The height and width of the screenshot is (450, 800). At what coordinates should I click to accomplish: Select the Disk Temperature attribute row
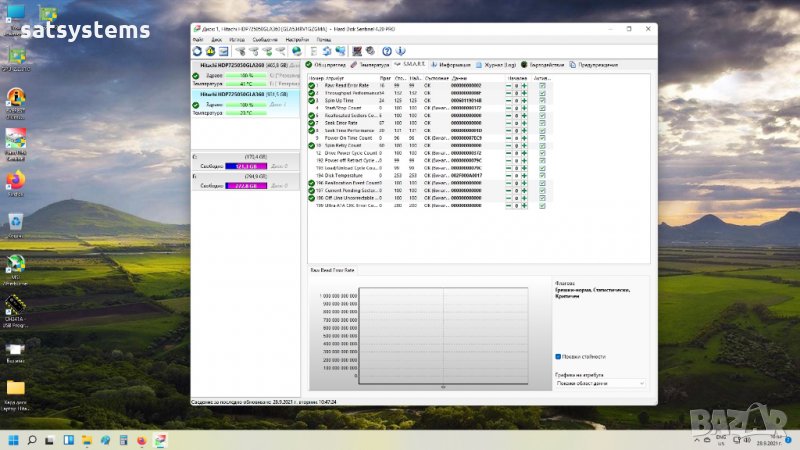[342, 175]
